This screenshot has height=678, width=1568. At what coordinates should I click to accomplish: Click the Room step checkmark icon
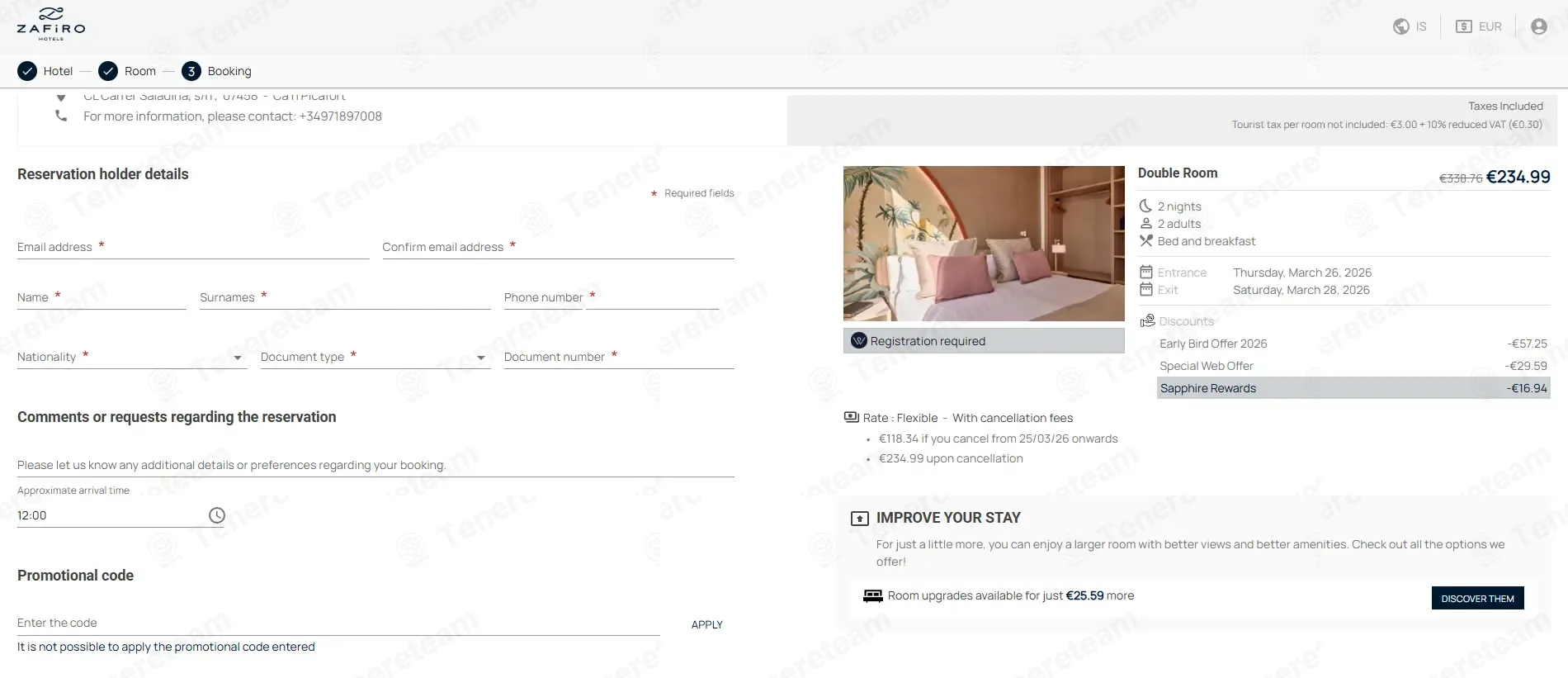tap(108, 71)
